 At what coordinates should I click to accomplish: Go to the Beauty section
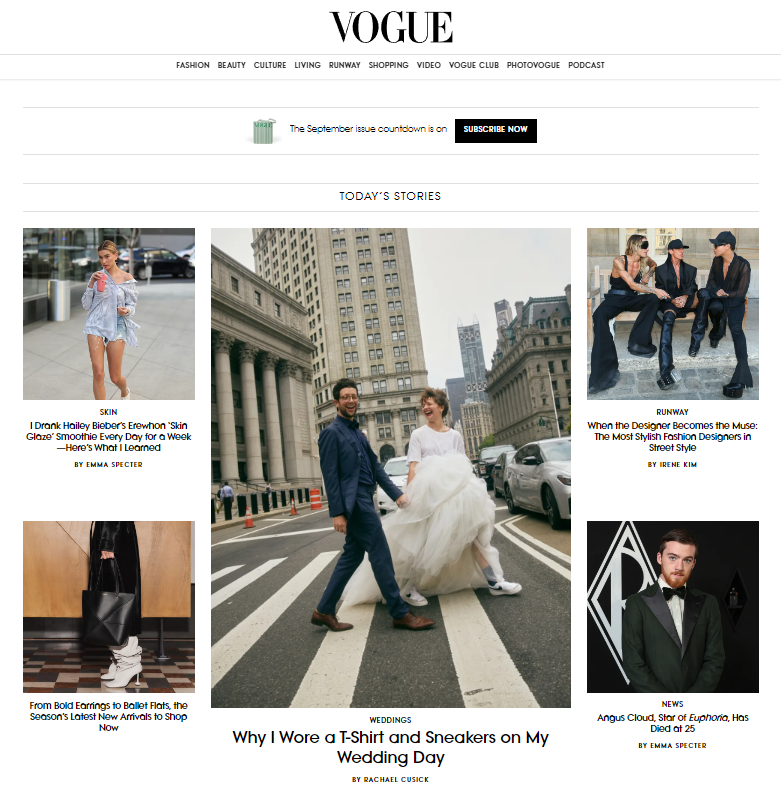click(x=232, y=65)
